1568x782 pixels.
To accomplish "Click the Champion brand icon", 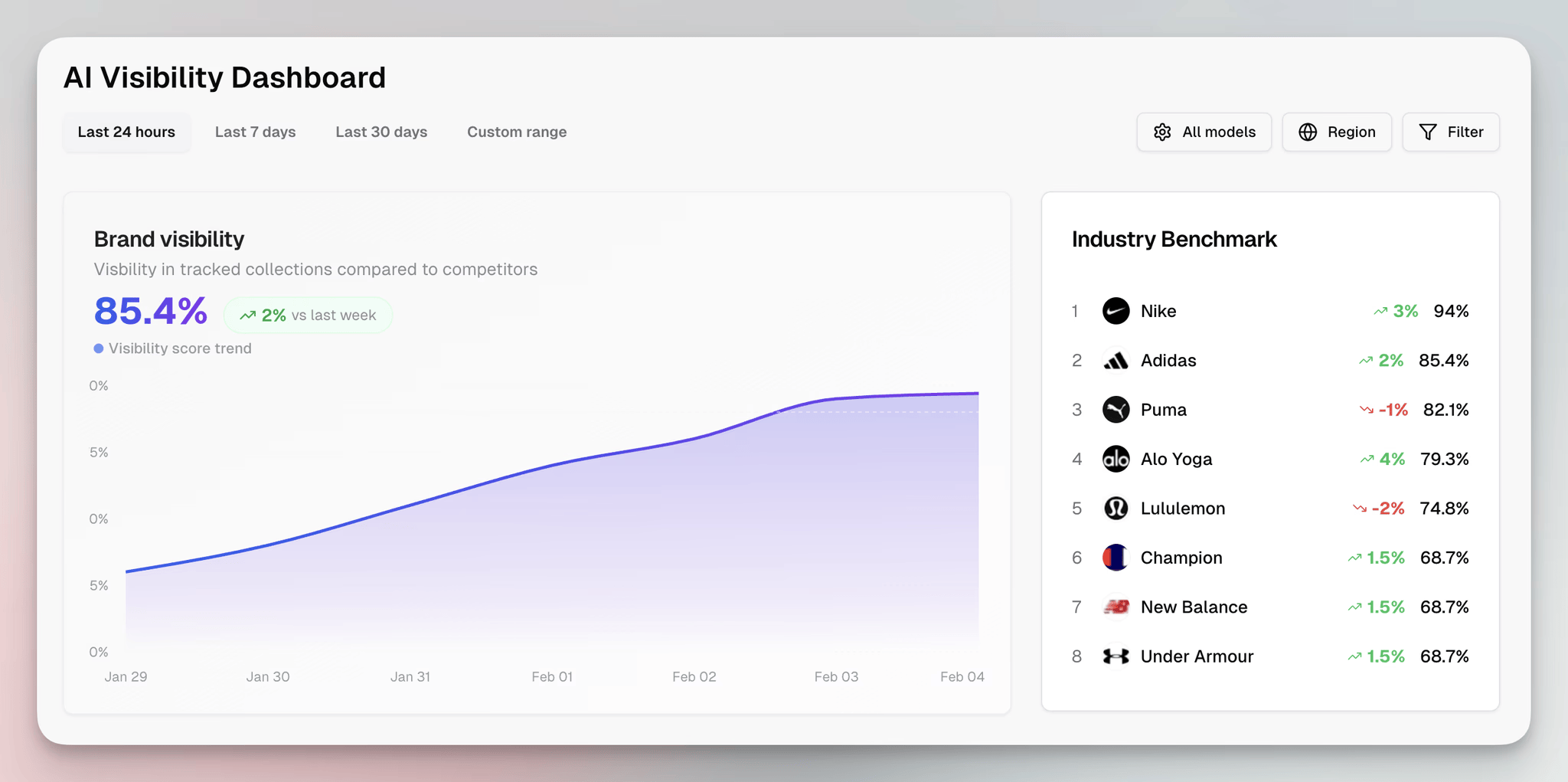I will click(x=1116, y=558).
